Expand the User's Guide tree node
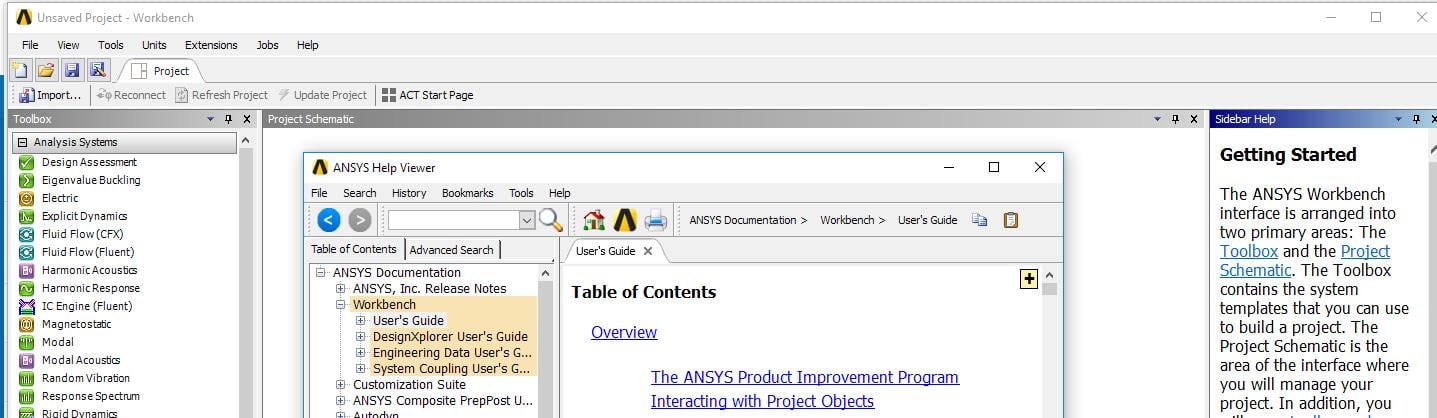Screen dimensions: 1437x418 click(361, 321)
